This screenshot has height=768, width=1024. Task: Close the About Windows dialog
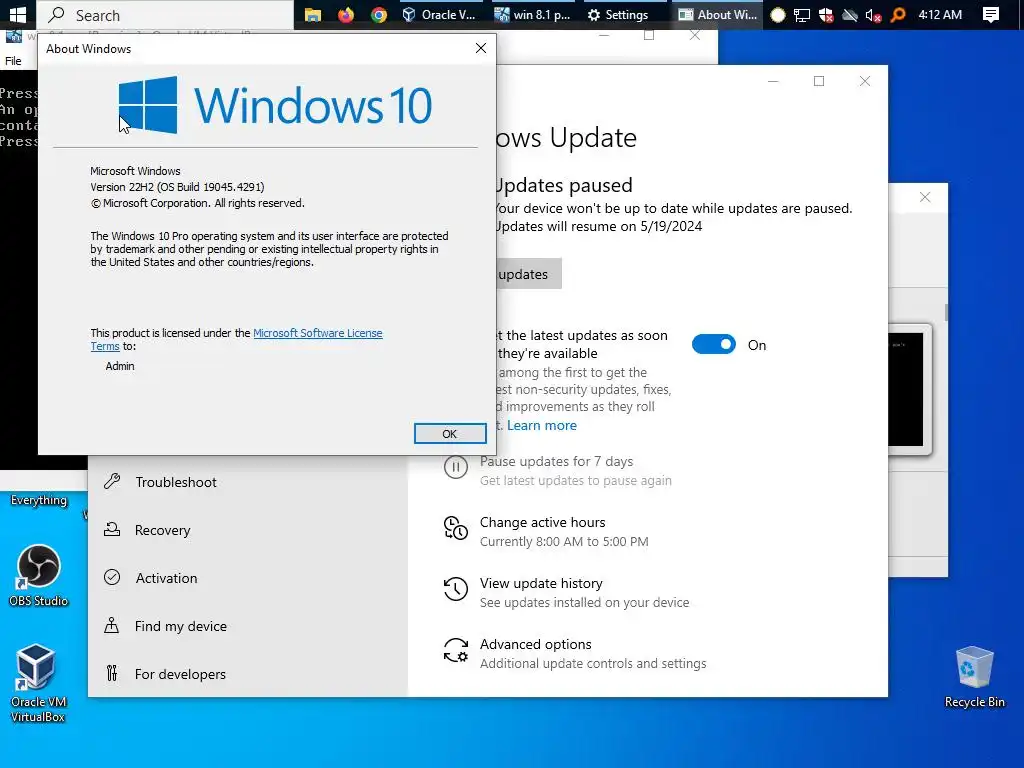(481, 48)
